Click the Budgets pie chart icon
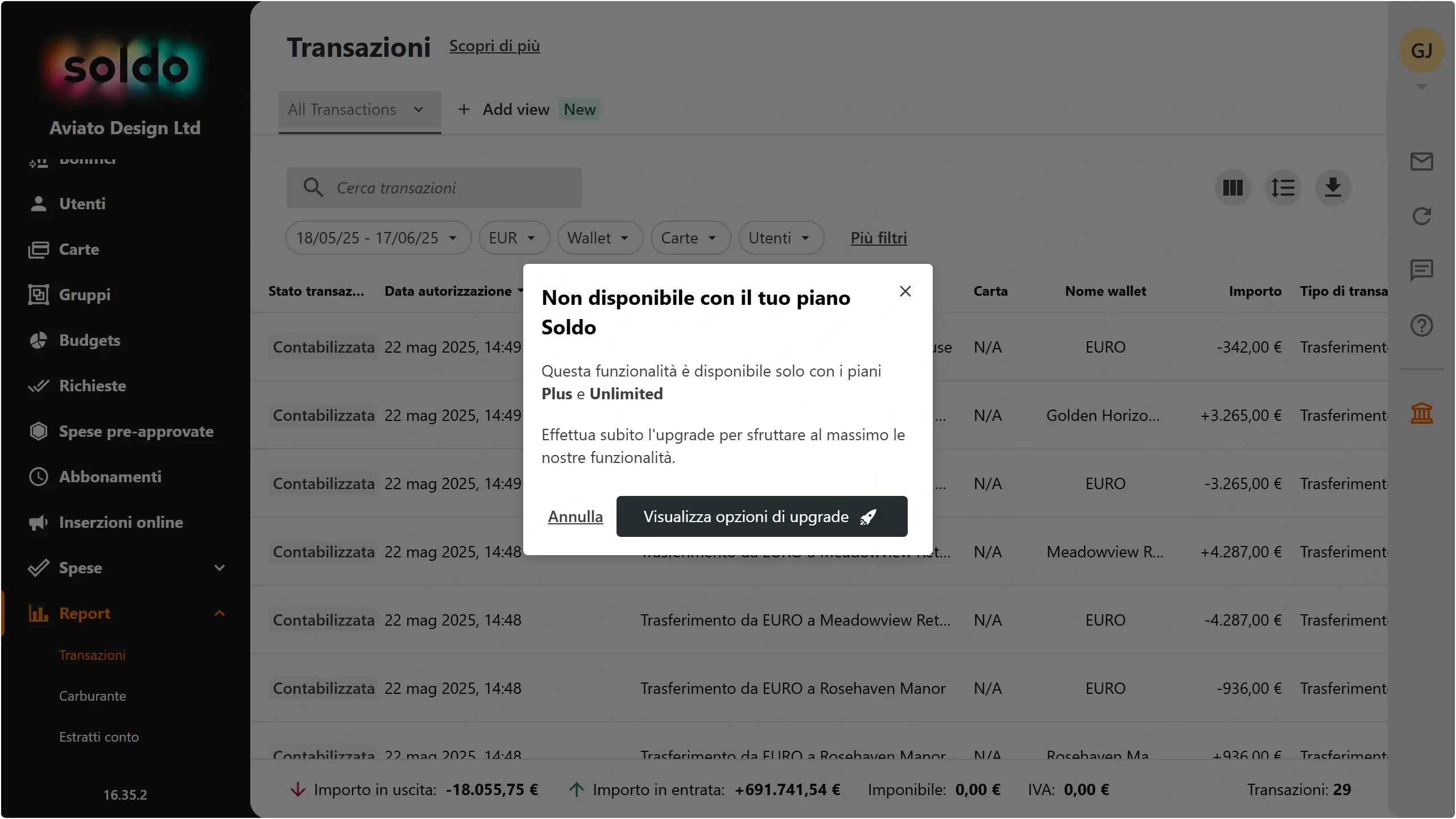 (x=38, y=340)
